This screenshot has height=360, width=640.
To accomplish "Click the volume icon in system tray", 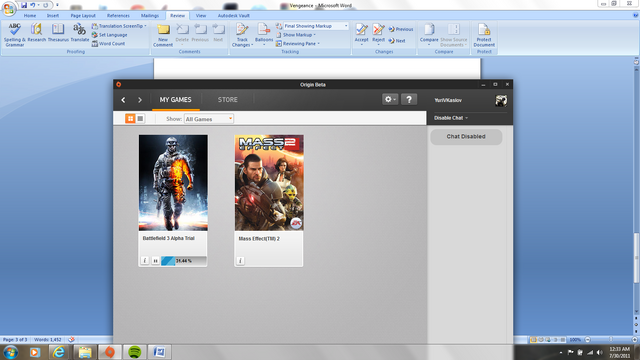I will [x=600, y=352].
